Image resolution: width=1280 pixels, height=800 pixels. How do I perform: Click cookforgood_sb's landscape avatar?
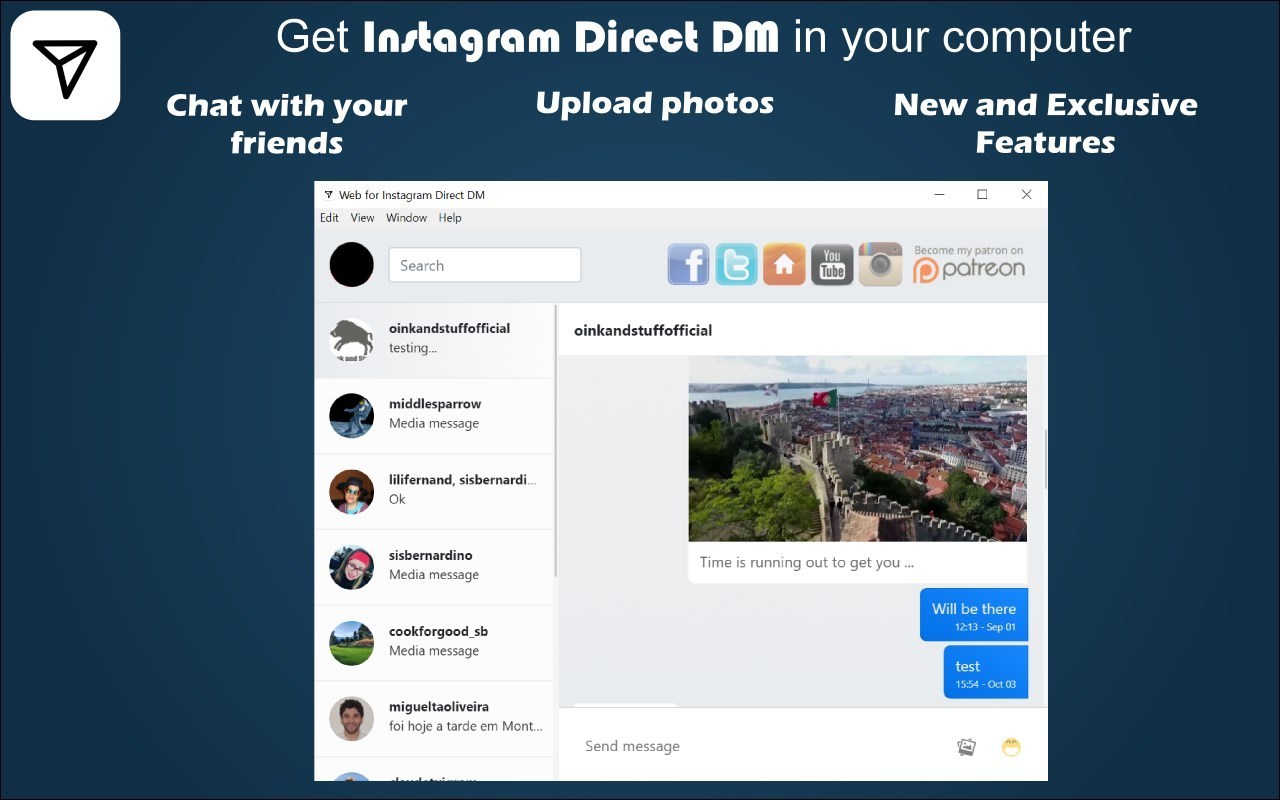pyautogui.click(x=351, y=643)
